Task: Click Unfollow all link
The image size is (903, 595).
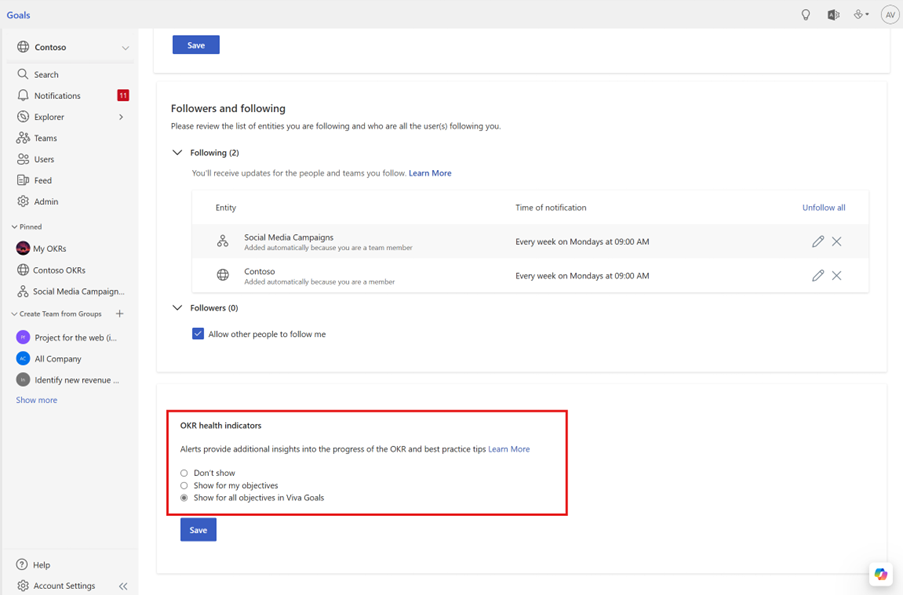Action: pyautogui.click(x=823, y=208)
